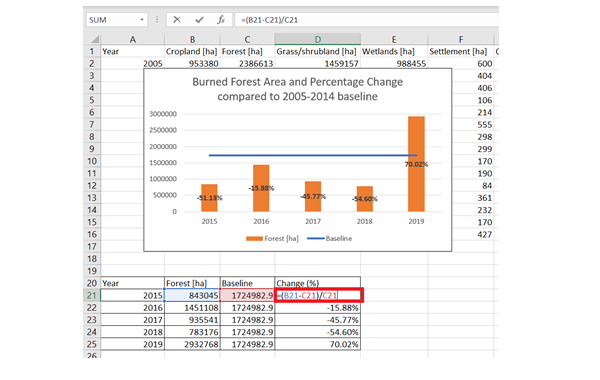The image size is (600, 380).
Task: Click the -45.77% data label in chart
Action: [x=313, y=197]
